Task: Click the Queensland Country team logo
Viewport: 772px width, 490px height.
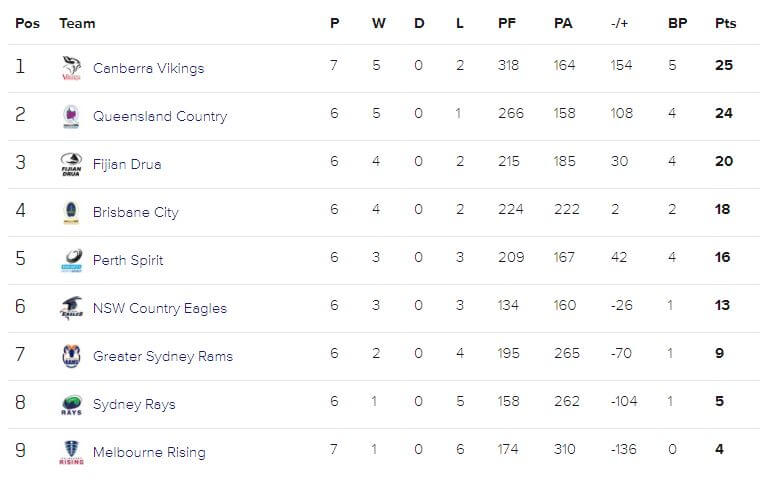Action: tap(71, 116)
